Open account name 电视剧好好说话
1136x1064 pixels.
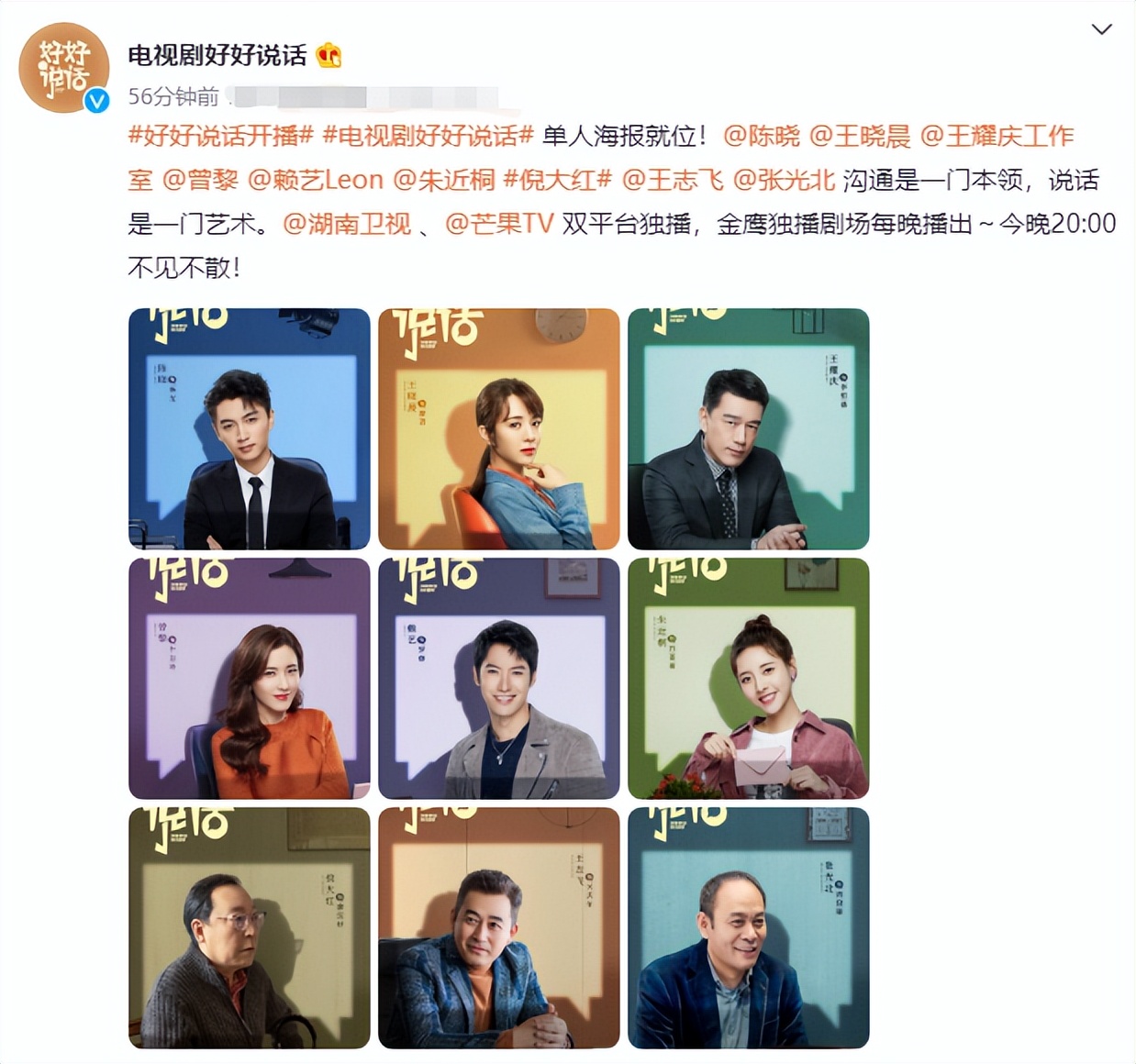[x=217, y=56]
